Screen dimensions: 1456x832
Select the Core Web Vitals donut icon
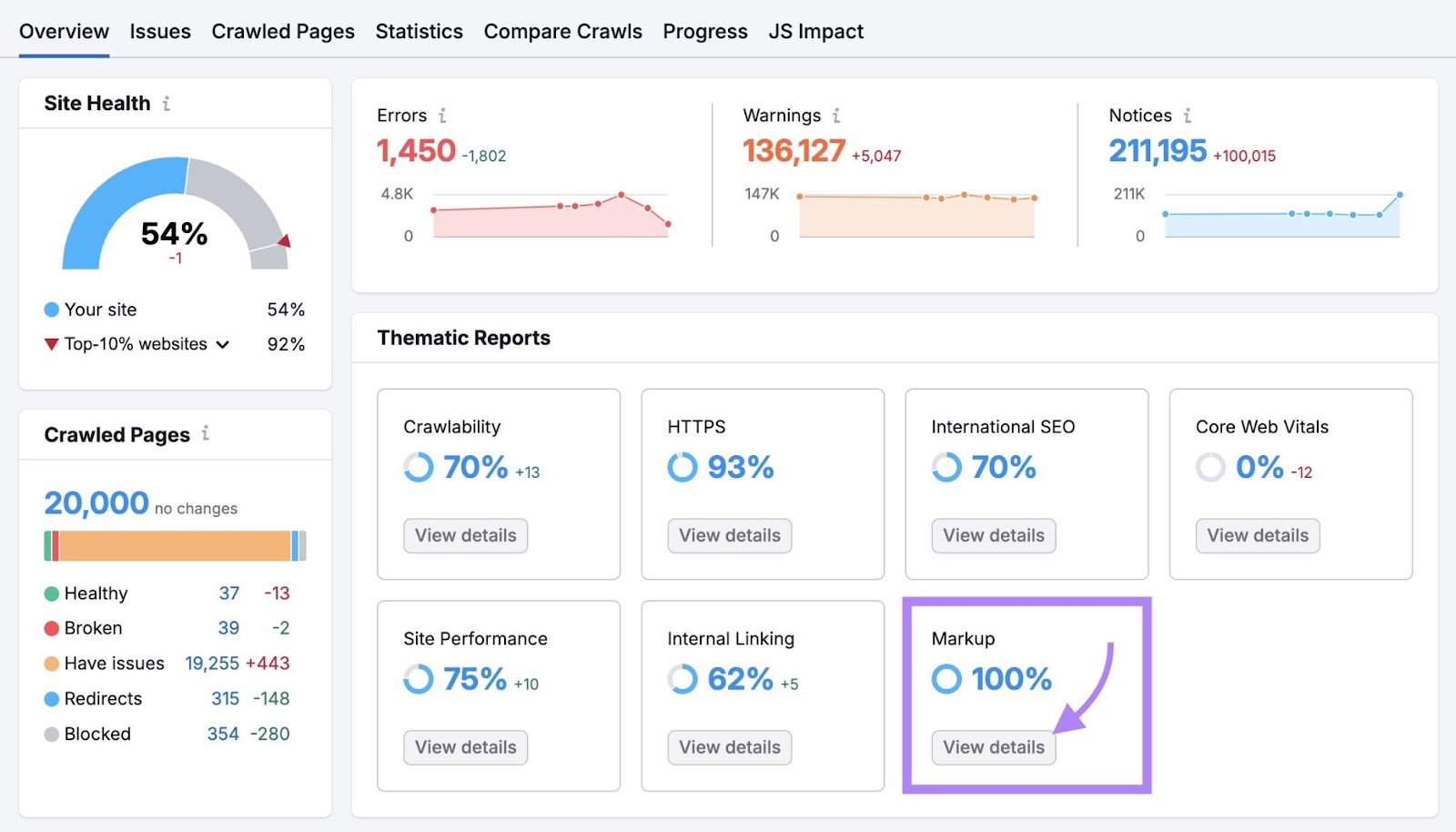click(1210, 468)
